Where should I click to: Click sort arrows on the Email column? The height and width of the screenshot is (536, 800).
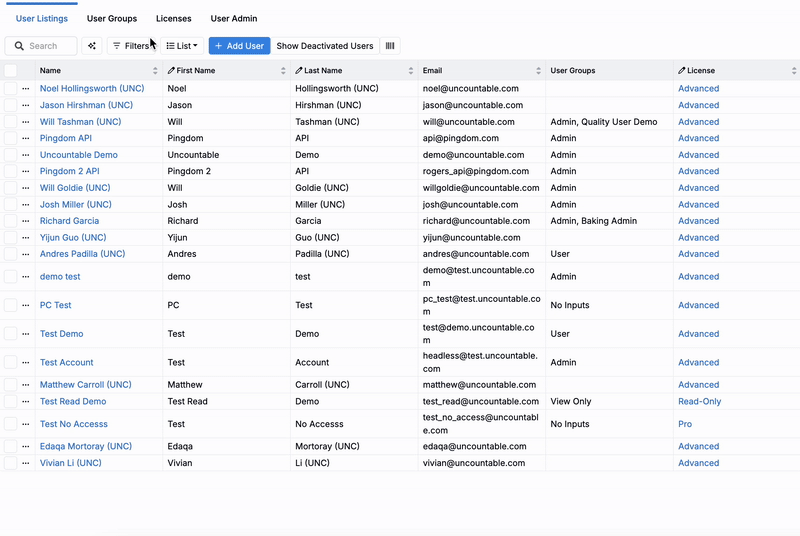click(539, 71)
